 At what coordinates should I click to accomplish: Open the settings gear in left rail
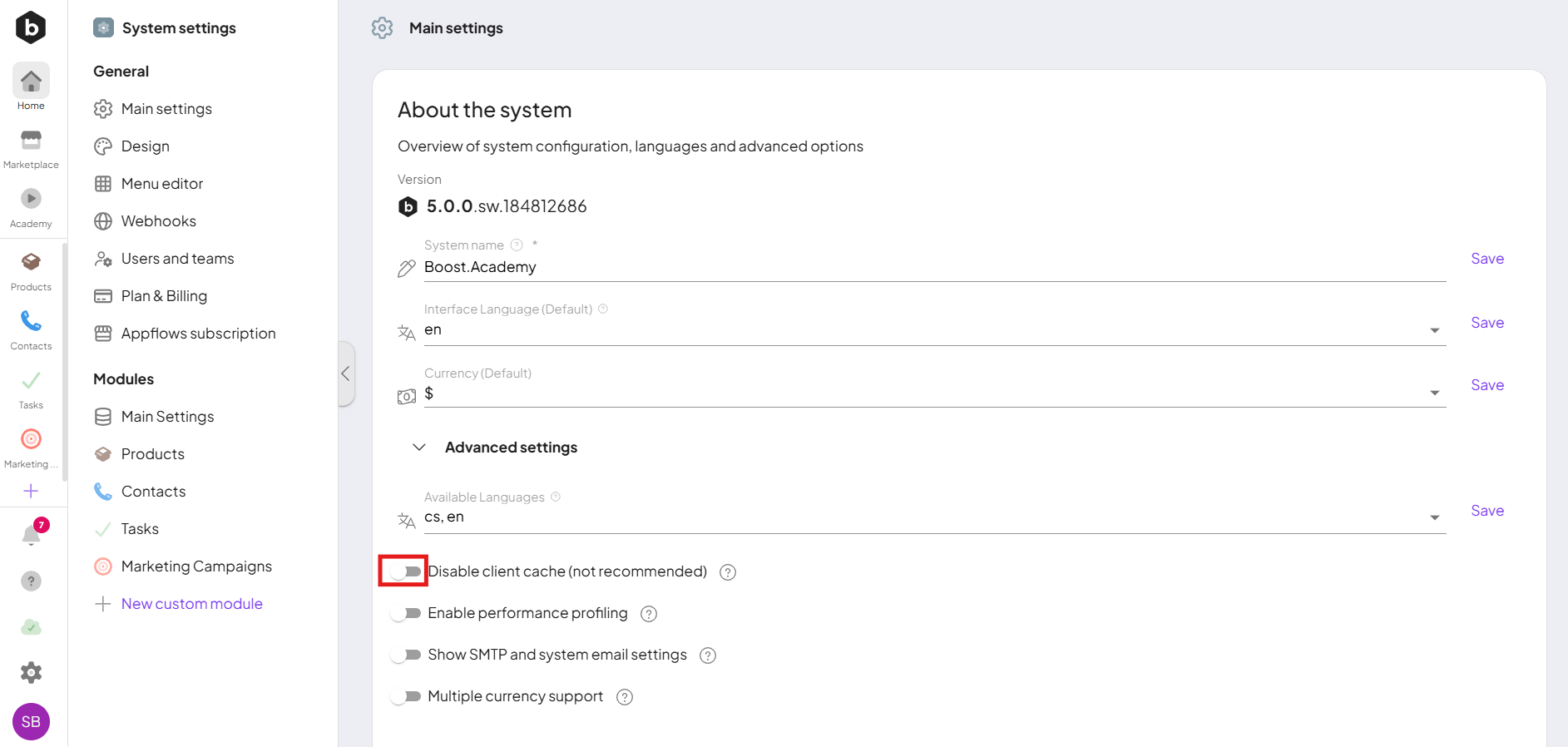point(31,672)
